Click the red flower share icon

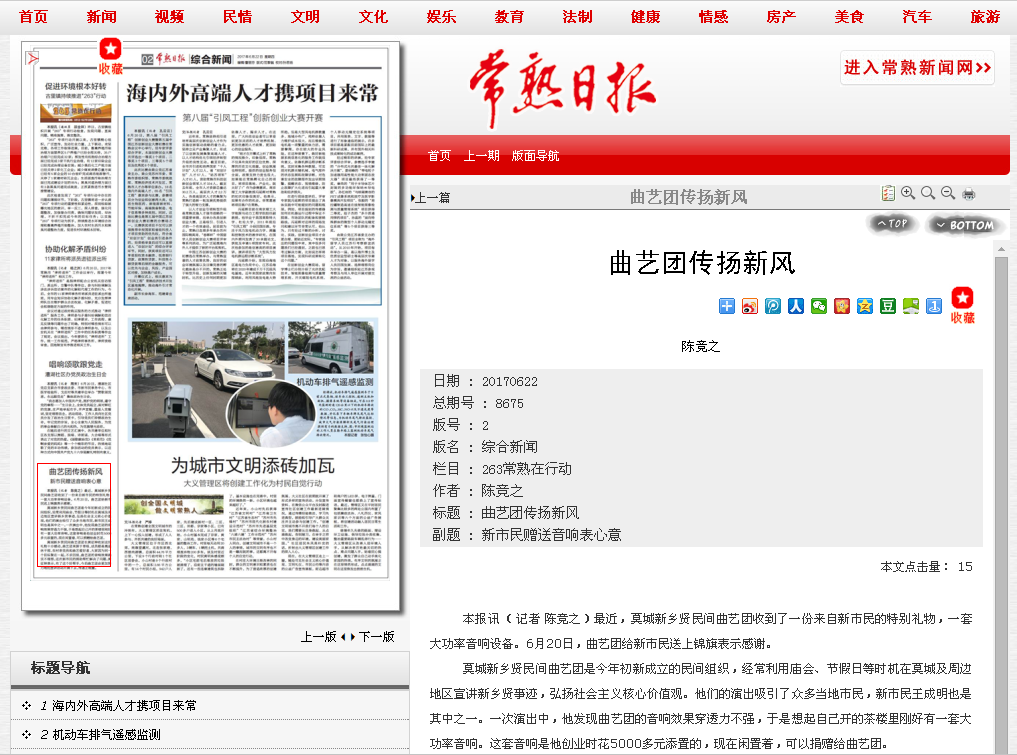pyautogui.click(x=842, y=306)
